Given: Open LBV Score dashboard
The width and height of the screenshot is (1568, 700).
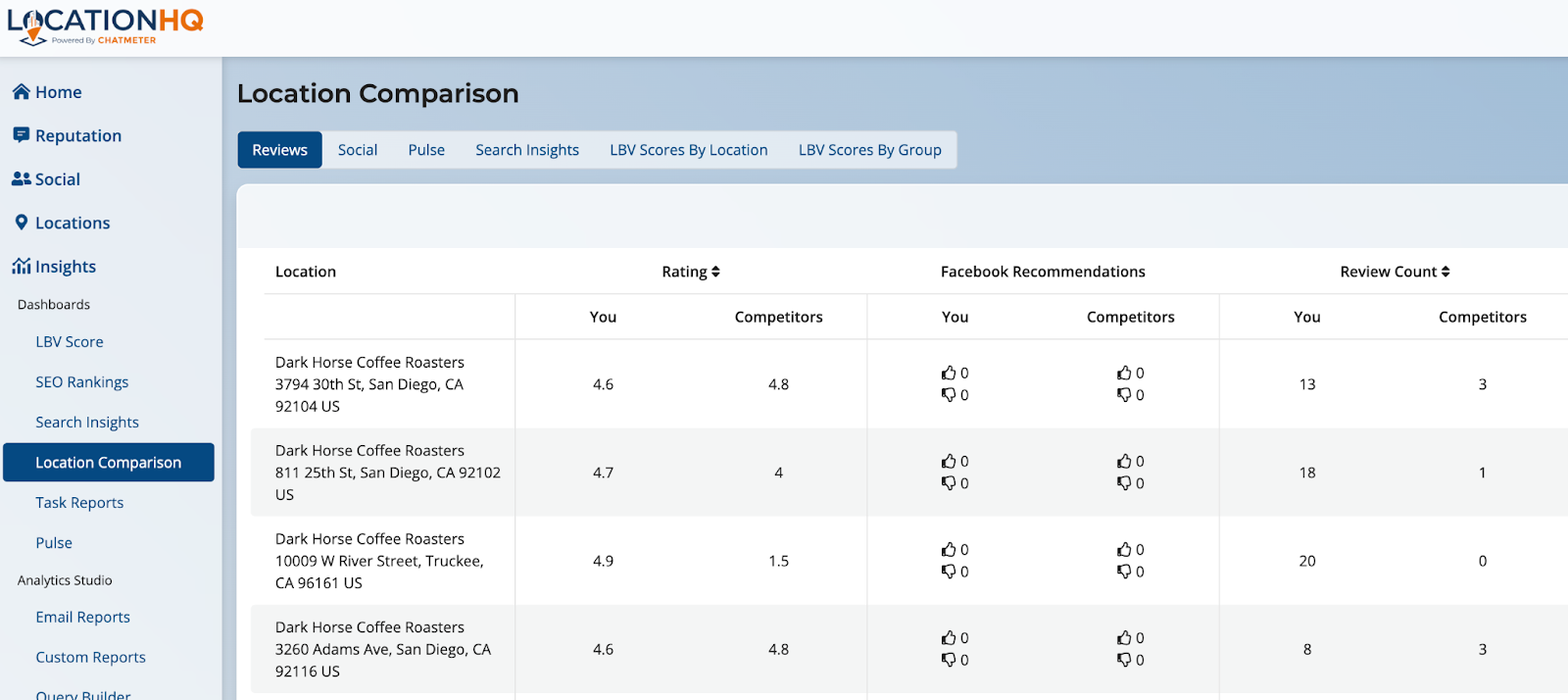Looking at the screenshot, I should coord(70,342).
